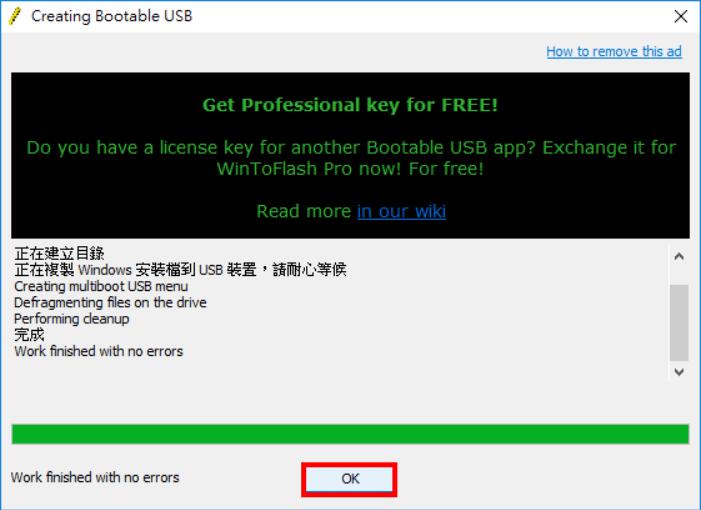Click the log scrollbar up arrow
This screenshot has height=510, width=701.
[679, 257]
